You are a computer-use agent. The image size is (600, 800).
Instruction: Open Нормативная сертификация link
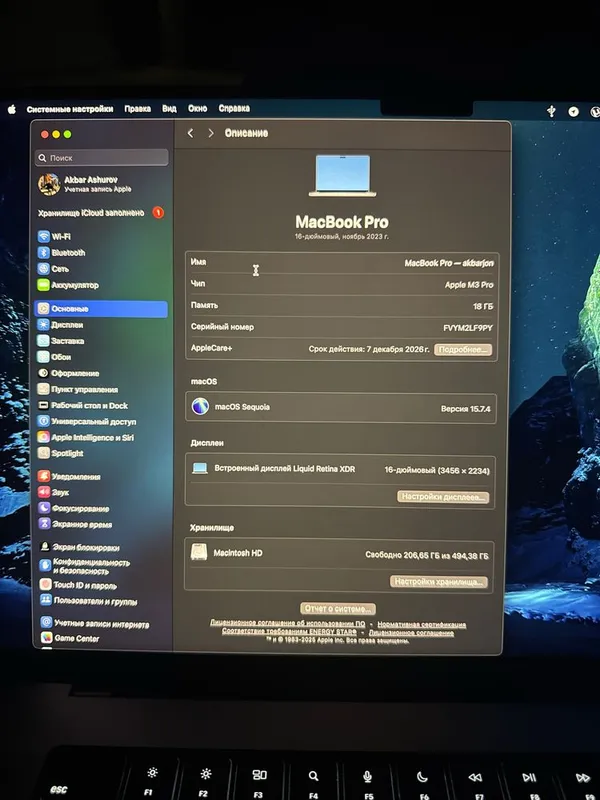pos(421,624)
